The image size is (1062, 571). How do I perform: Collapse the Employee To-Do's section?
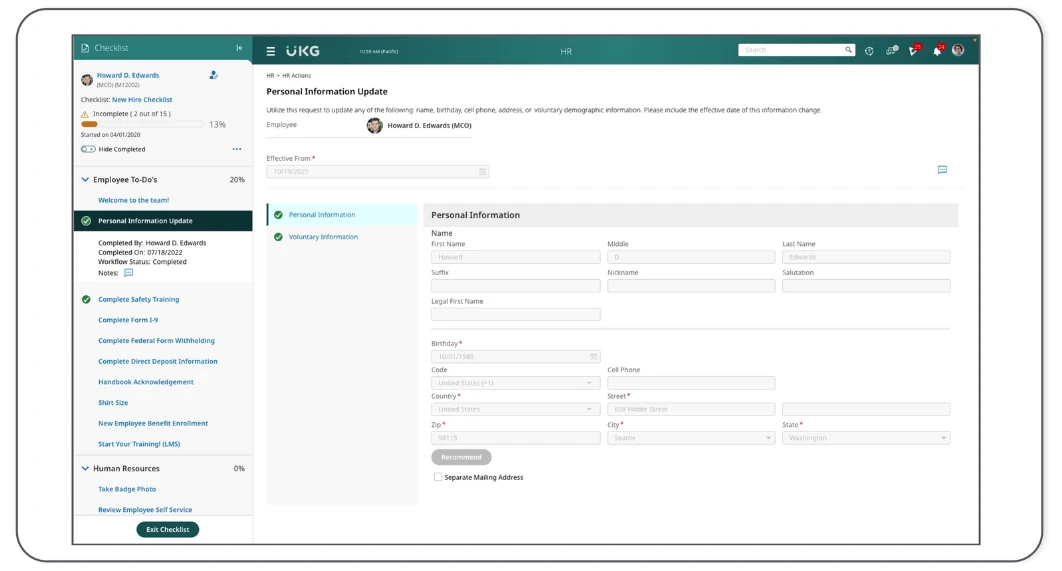(x=85, y=180)
